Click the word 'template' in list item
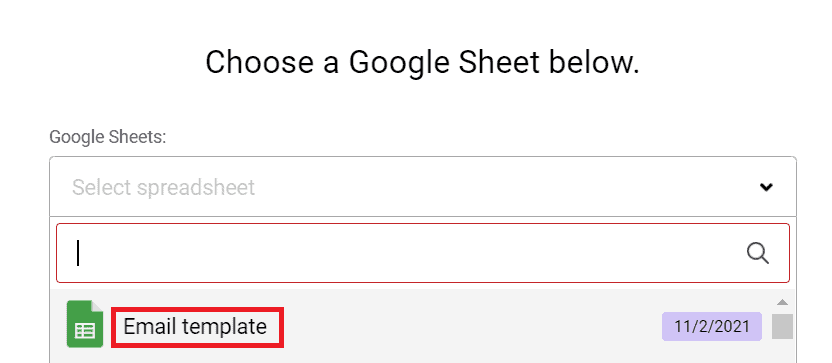This screenshot has height=363, width=832. 223,328
